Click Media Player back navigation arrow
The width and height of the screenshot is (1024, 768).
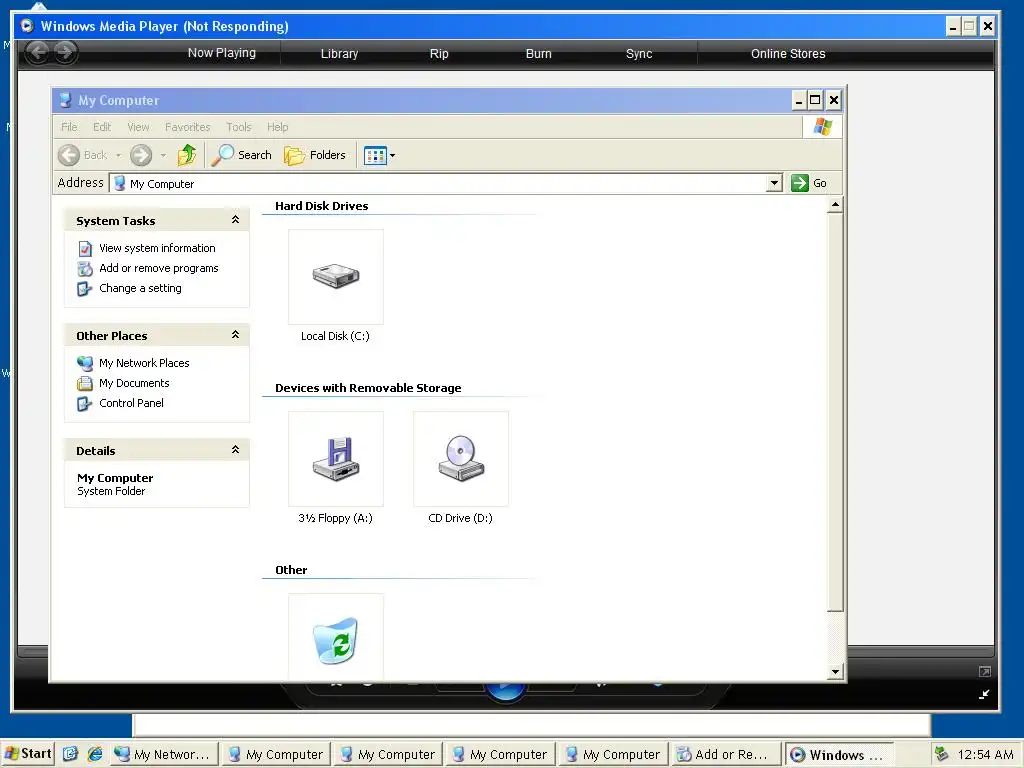38,52
